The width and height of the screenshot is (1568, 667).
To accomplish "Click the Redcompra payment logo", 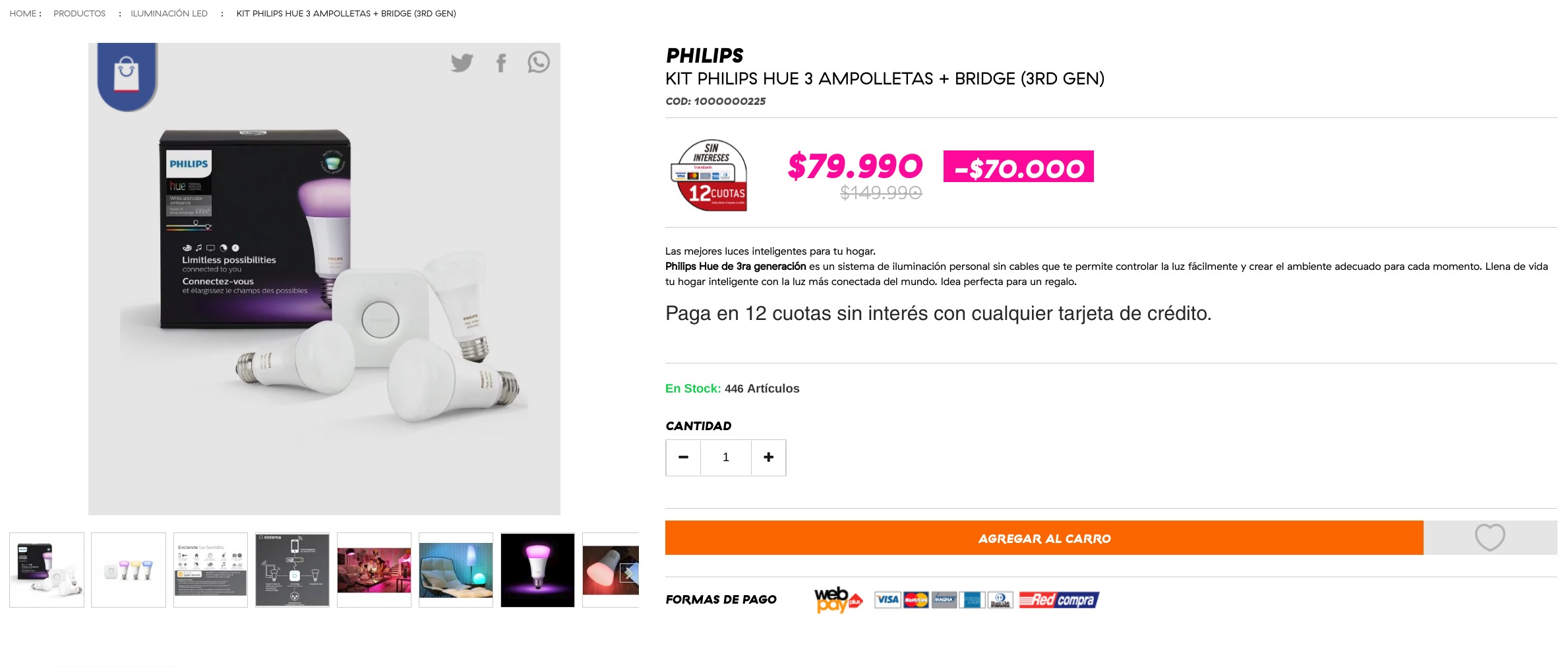I will (1059, 600).
